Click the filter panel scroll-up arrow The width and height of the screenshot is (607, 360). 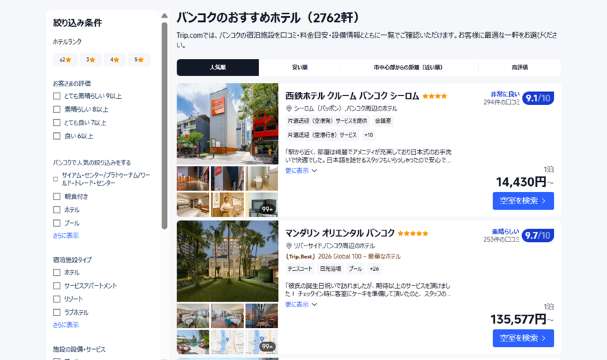point(165,16)
